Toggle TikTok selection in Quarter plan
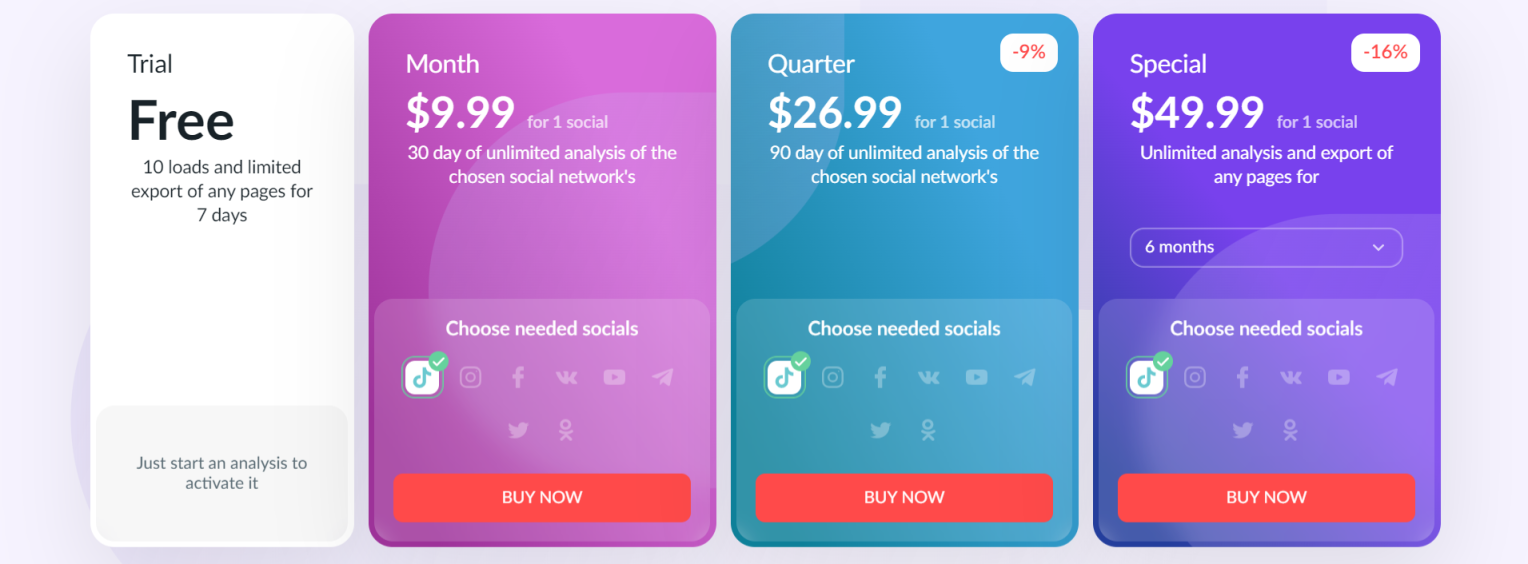This screenshot has width=1528, height=564. point(784,377)
